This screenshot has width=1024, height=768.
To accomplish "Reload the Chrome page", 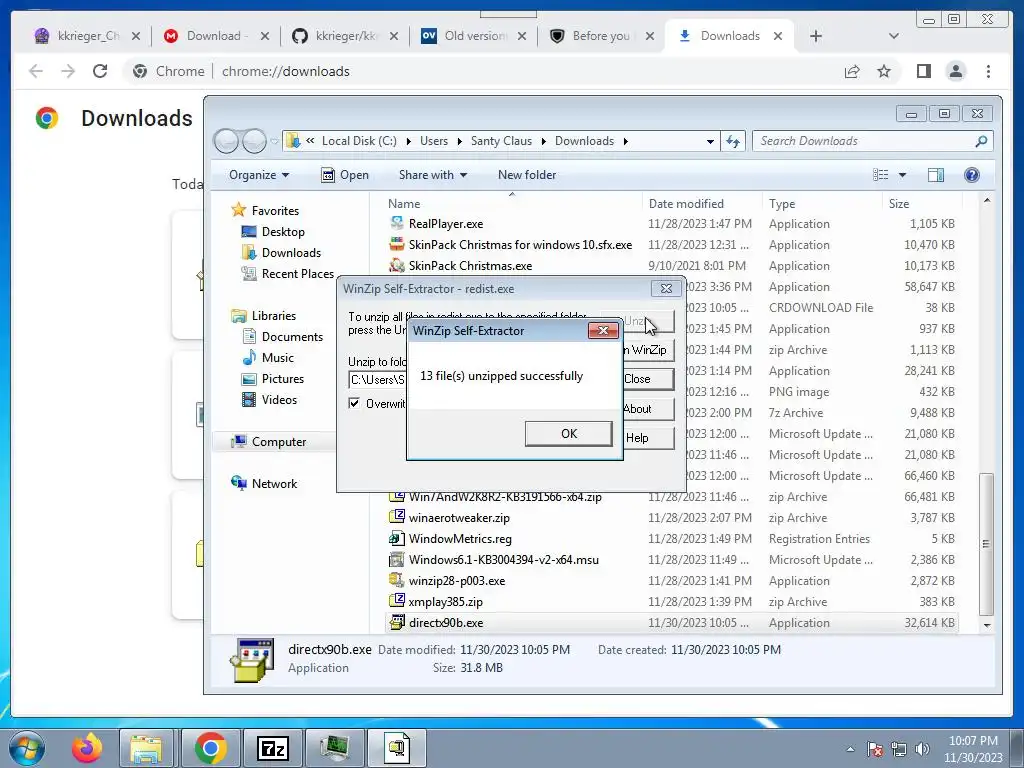I will pyautogui.click(x=100, y=71).
